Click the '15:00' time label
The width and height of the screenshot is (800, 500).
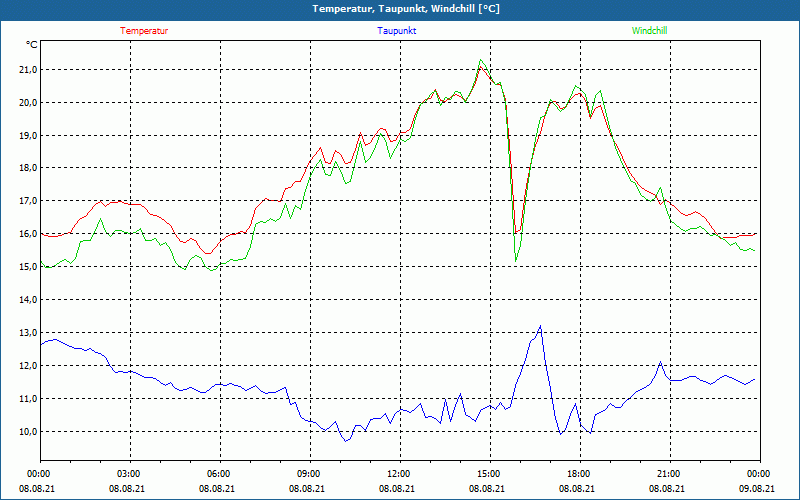(488, 474)
